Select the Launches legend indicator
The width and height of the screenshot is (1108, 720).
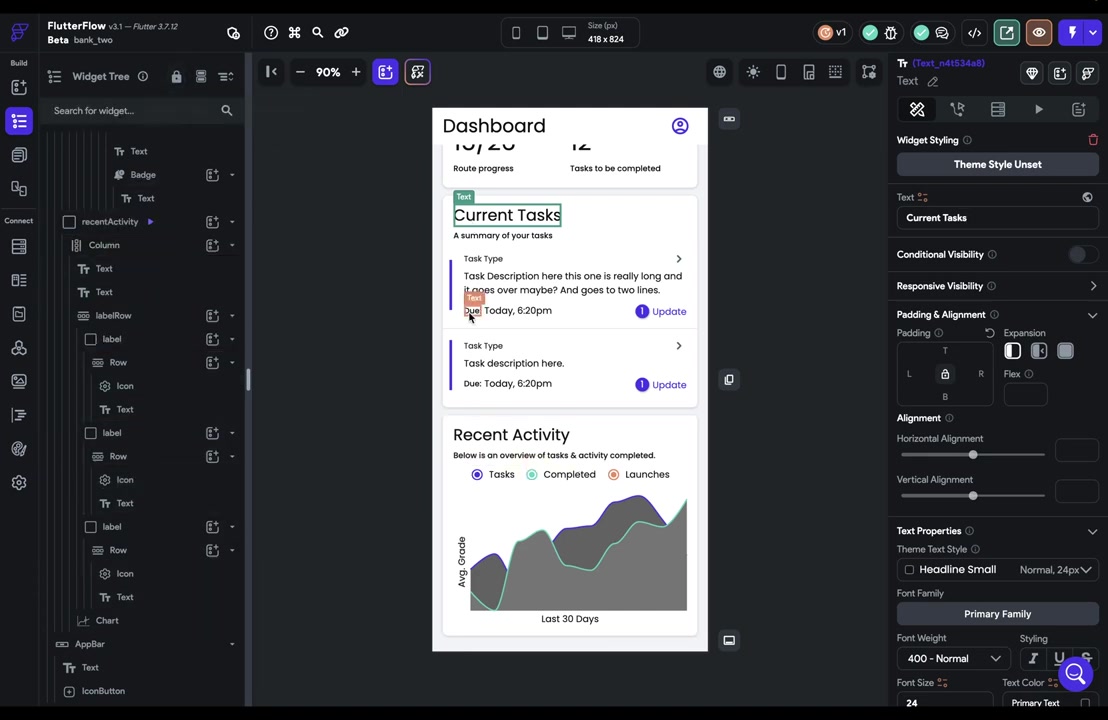coord(613,475)
